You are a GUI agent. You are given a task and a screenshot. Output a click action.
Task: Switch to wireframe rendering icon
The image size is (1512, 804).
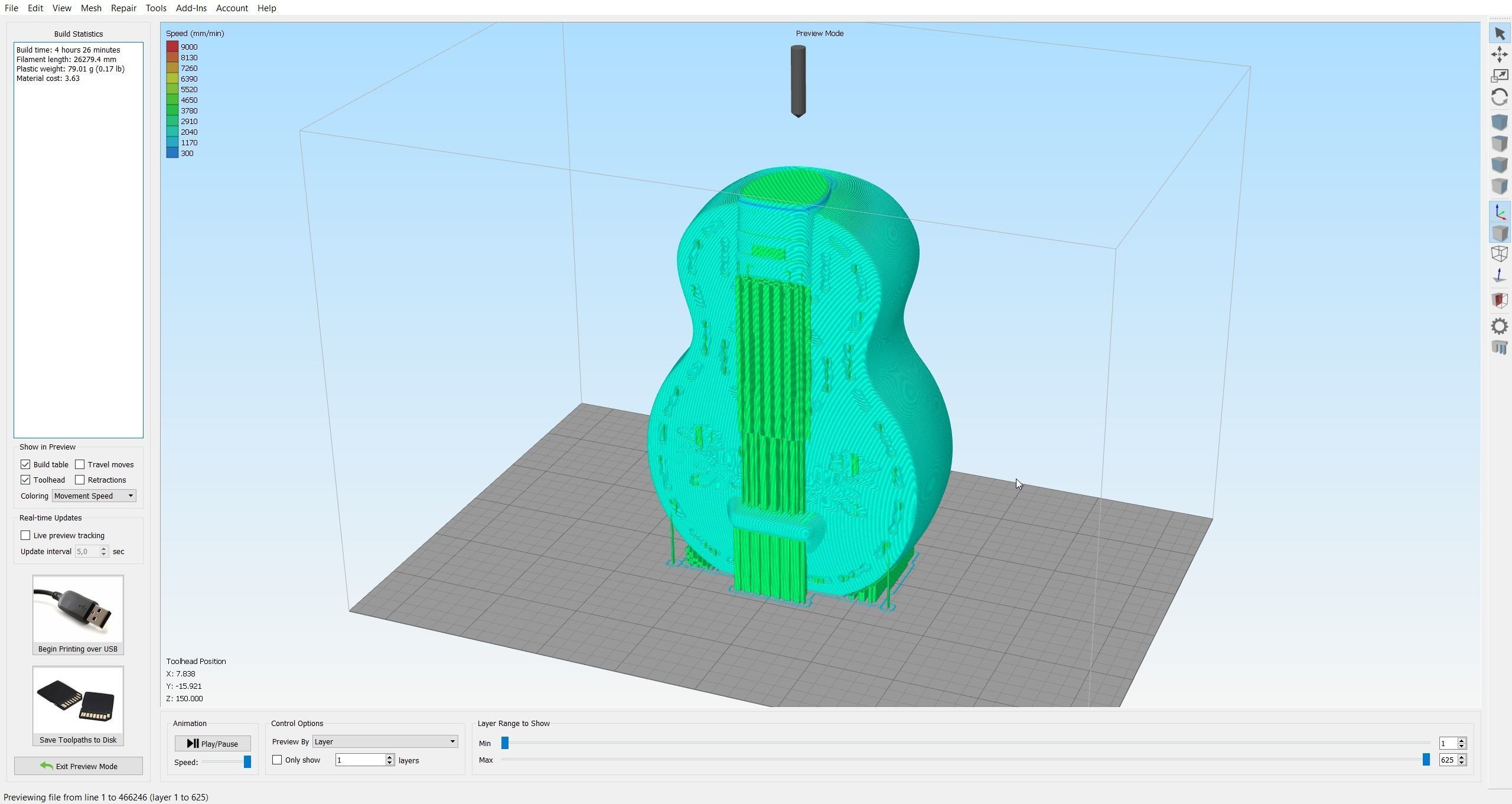point(1499,254)
